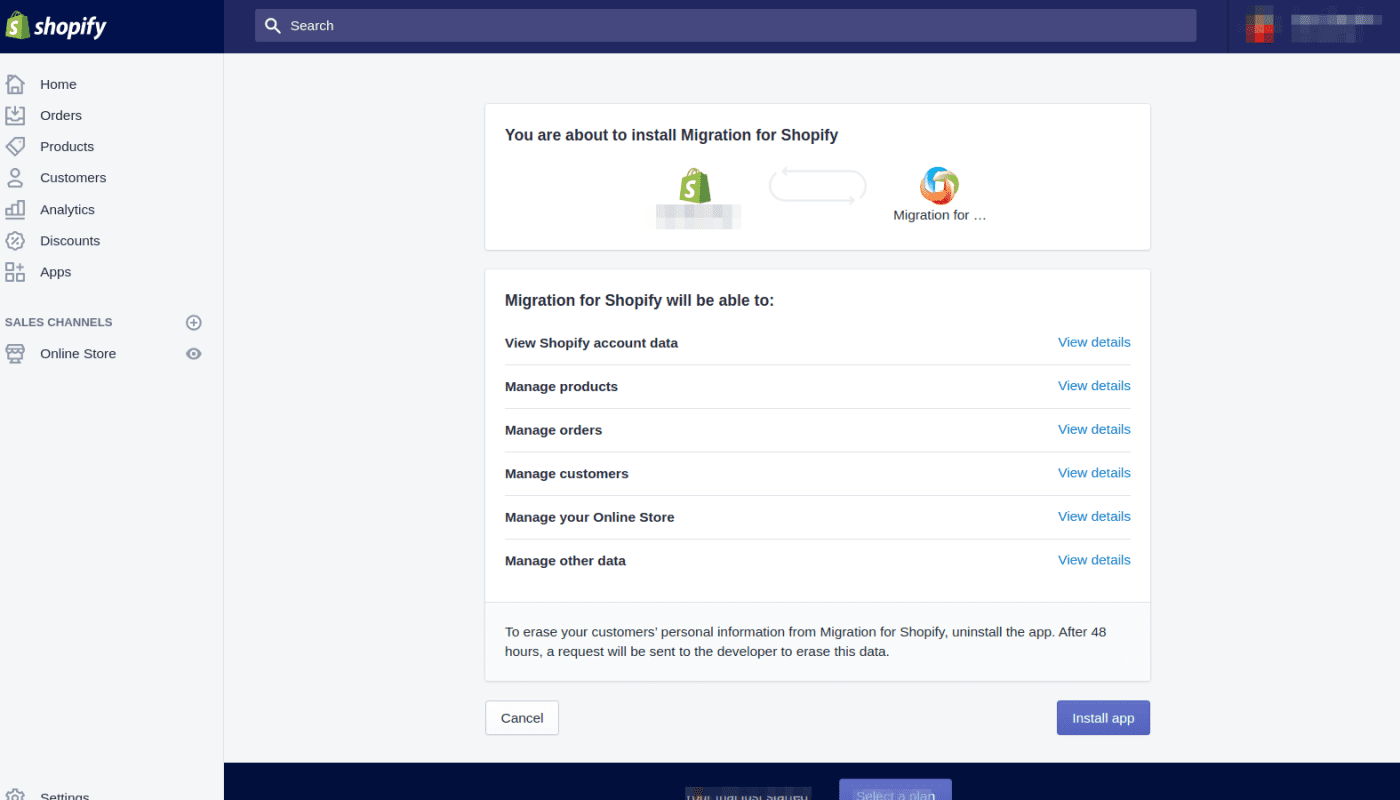Screen dimensions: 1400x800
Task: Click the 'Manage your Online Store' text
Action: point(590,517)
